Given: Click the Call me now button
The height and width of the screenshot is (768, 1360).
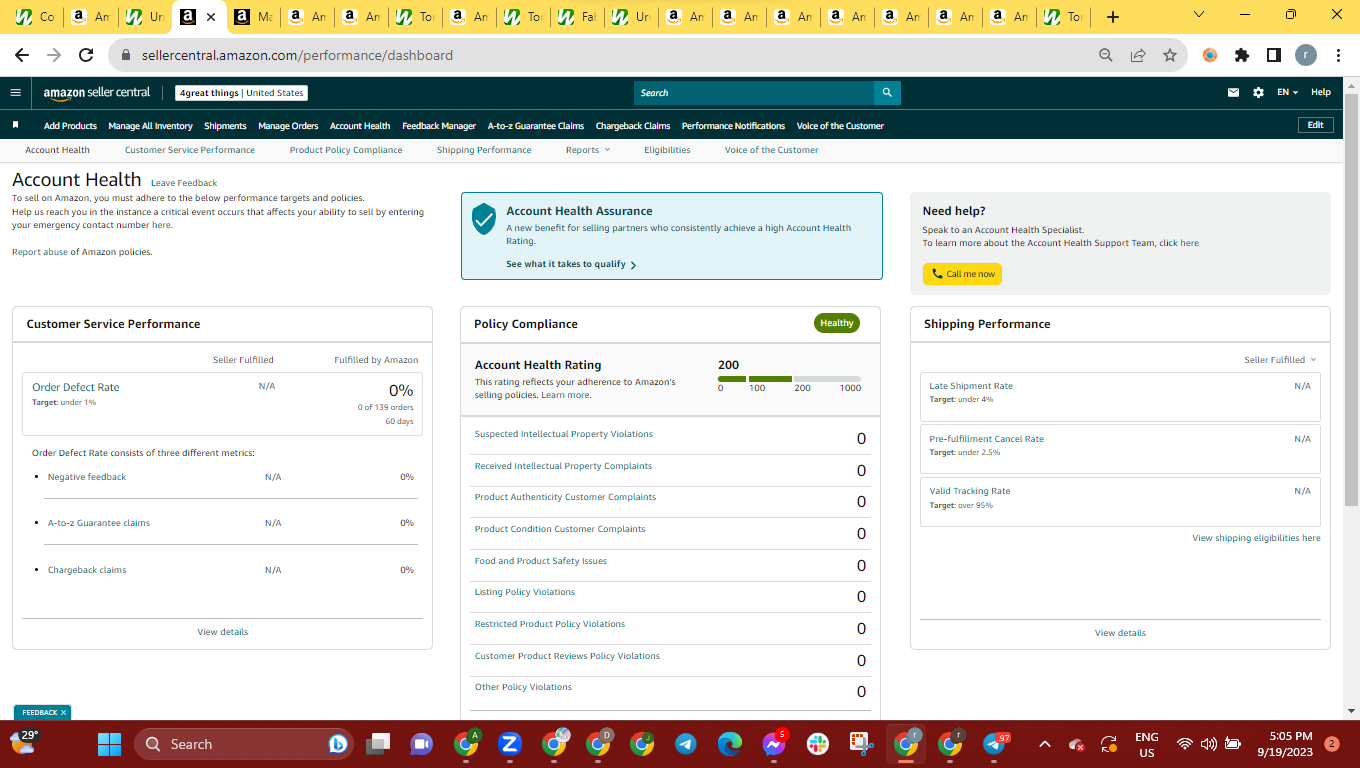Looking at the screenshot, I should pos(962,274).
